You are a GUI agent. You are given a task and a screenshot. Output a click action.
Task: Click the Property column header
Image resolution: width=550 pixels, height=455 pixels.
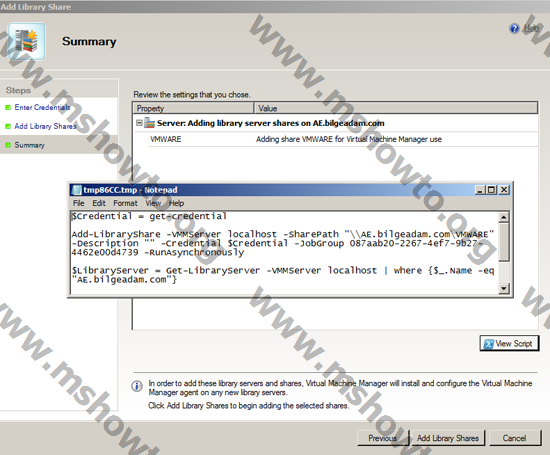[193, 108]
